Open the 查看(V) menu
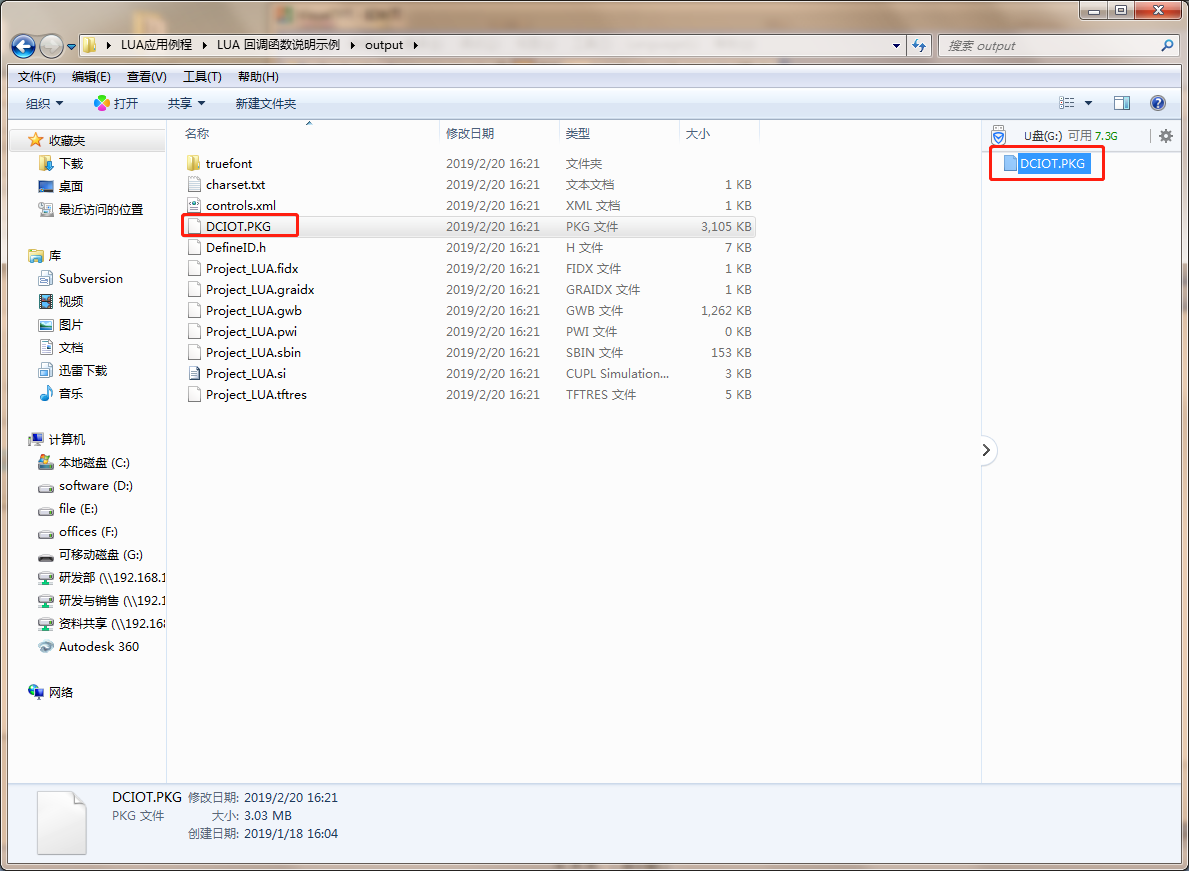The width and height of the screenshot is (1189, 871). click(146, 77)
